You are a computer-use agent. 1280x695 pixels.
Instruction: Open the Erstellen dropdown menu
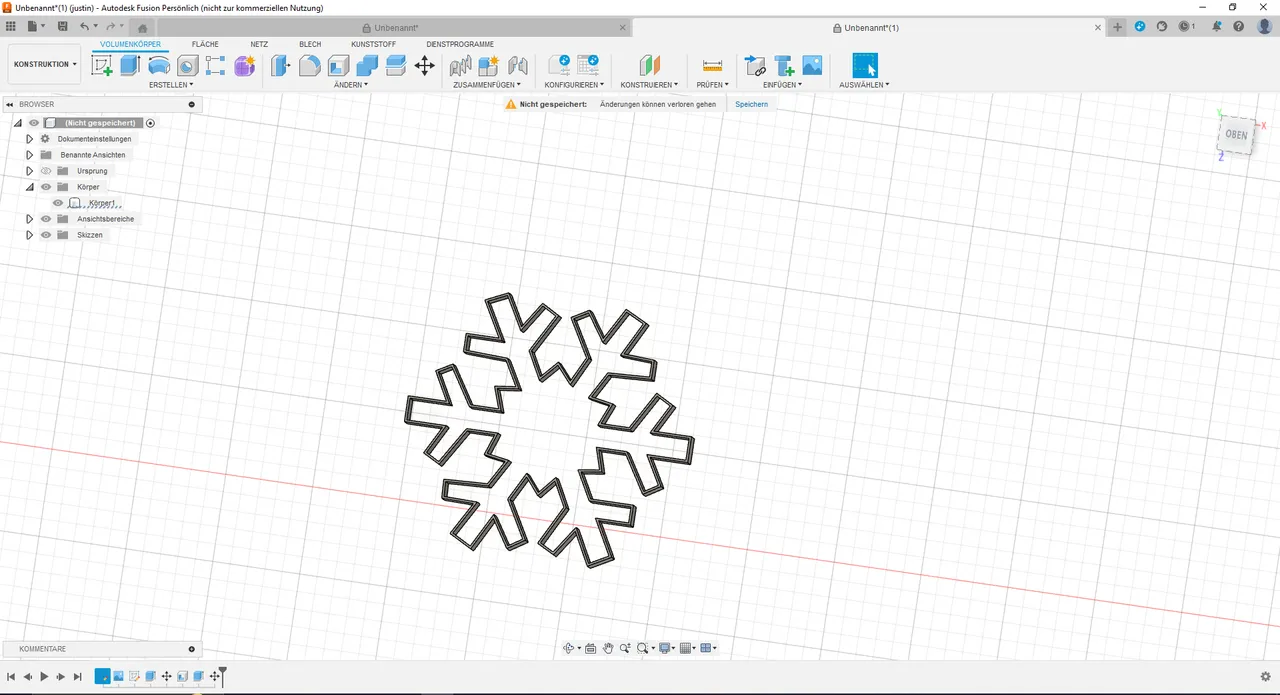(x=171, y=85)
